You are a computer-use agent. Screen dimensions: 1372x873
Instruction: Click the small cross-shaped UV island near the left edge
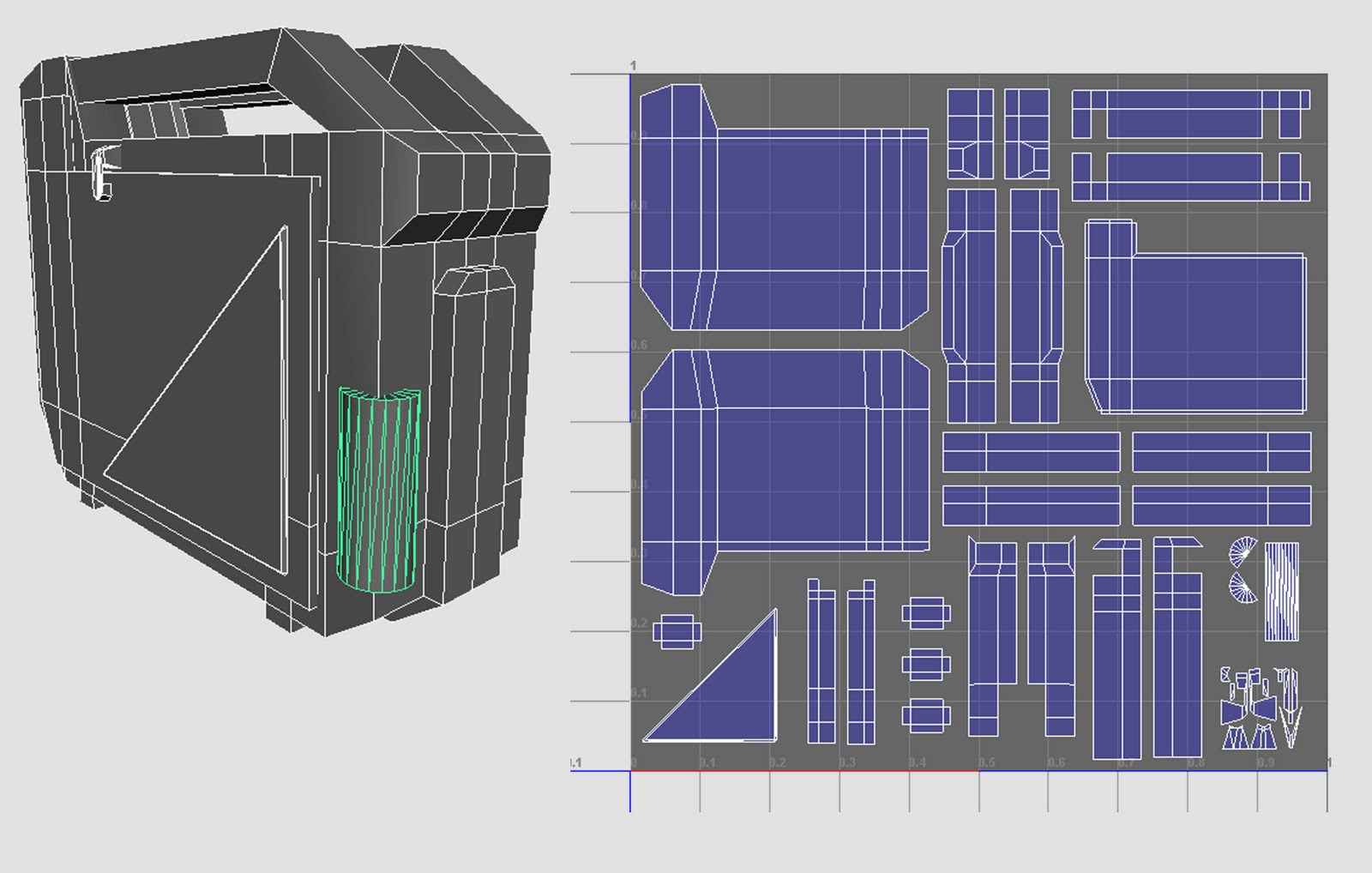click(677, 630)
